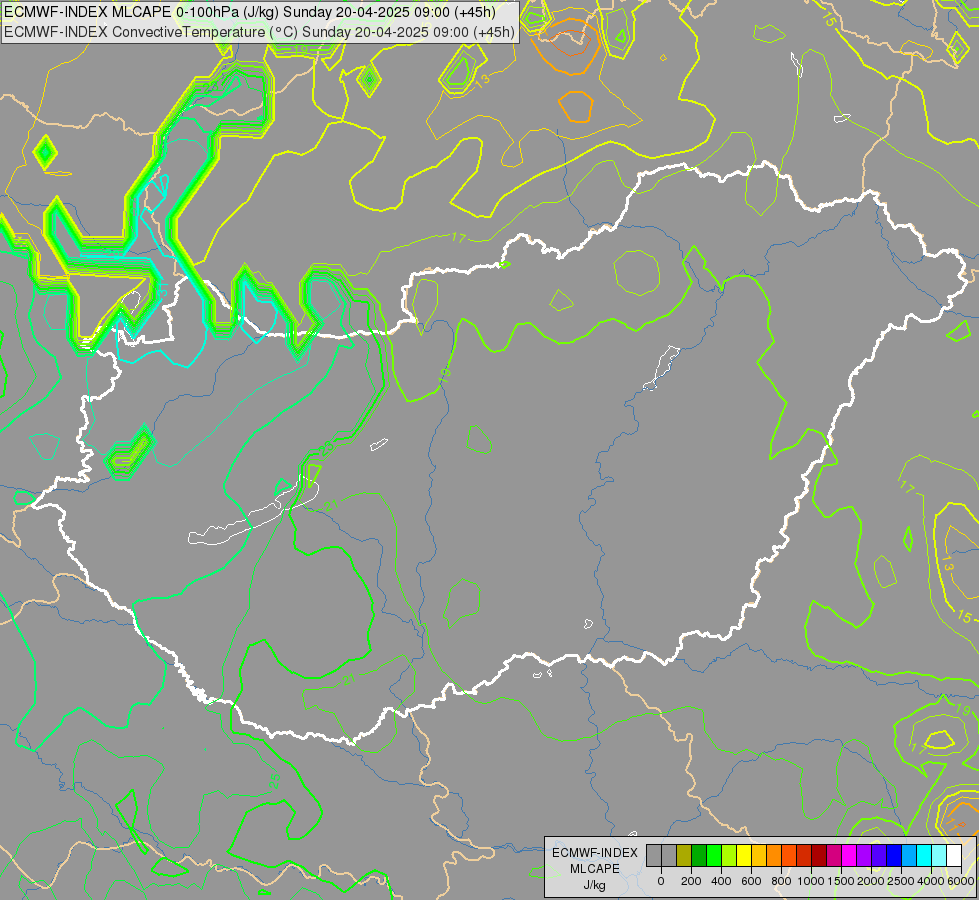Viewport: 979px width, 900px height.
Task: Click the MLCAPE 0-100hPa title line
Action: click(250, 12)
